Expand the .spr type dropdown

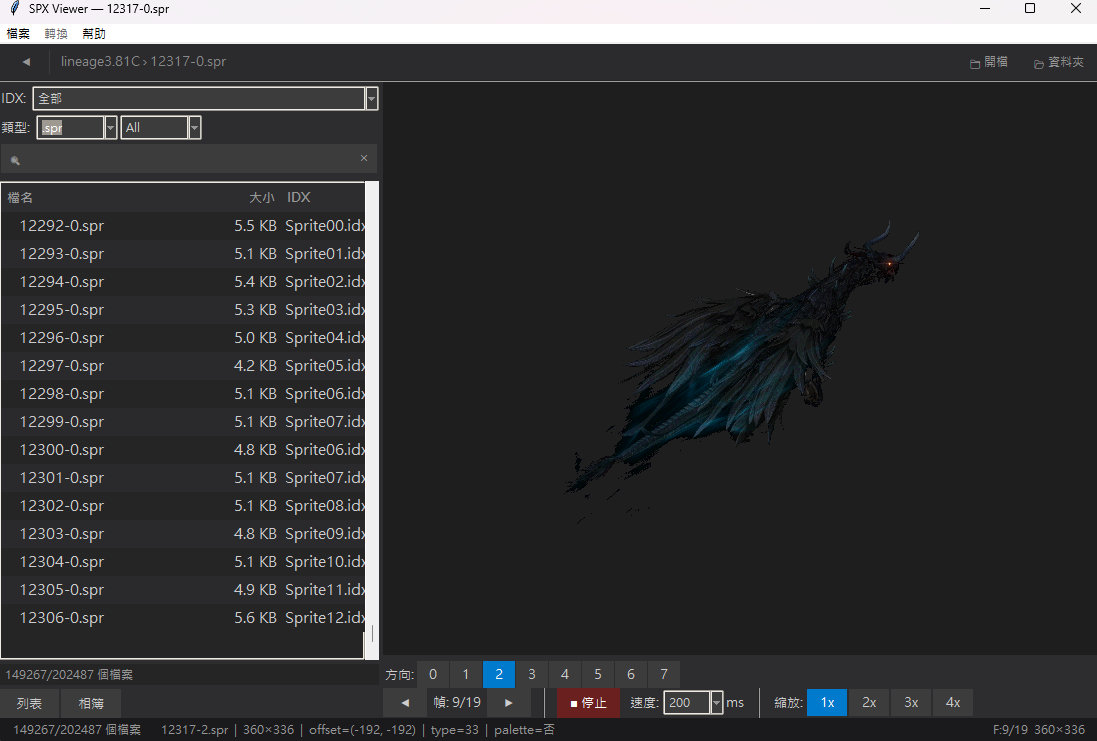point(111,127)
